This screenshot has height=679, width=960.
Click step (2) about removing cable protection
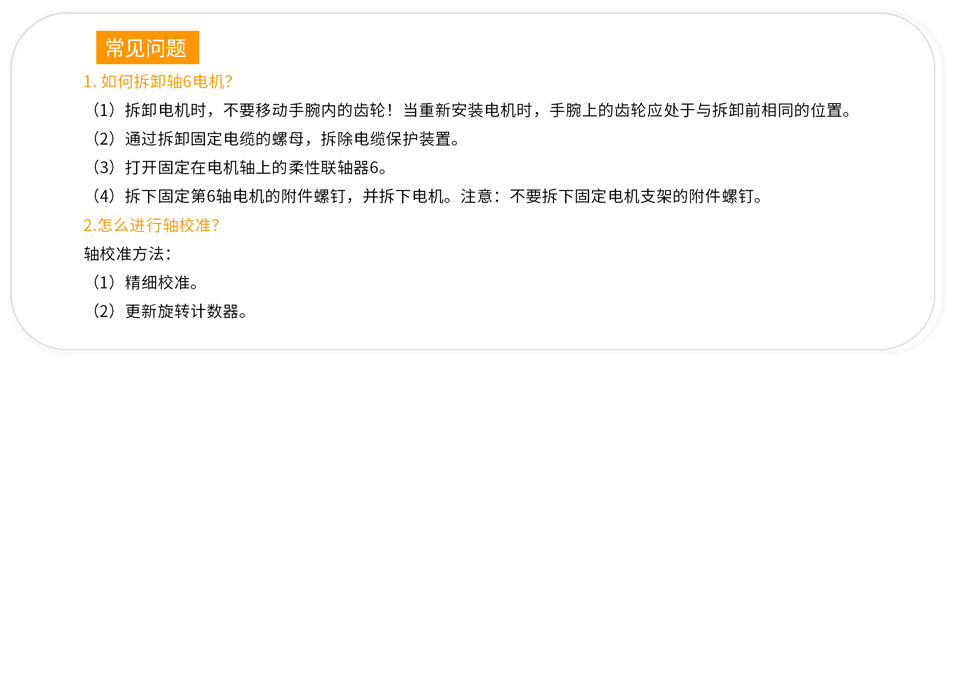(276, 139)
